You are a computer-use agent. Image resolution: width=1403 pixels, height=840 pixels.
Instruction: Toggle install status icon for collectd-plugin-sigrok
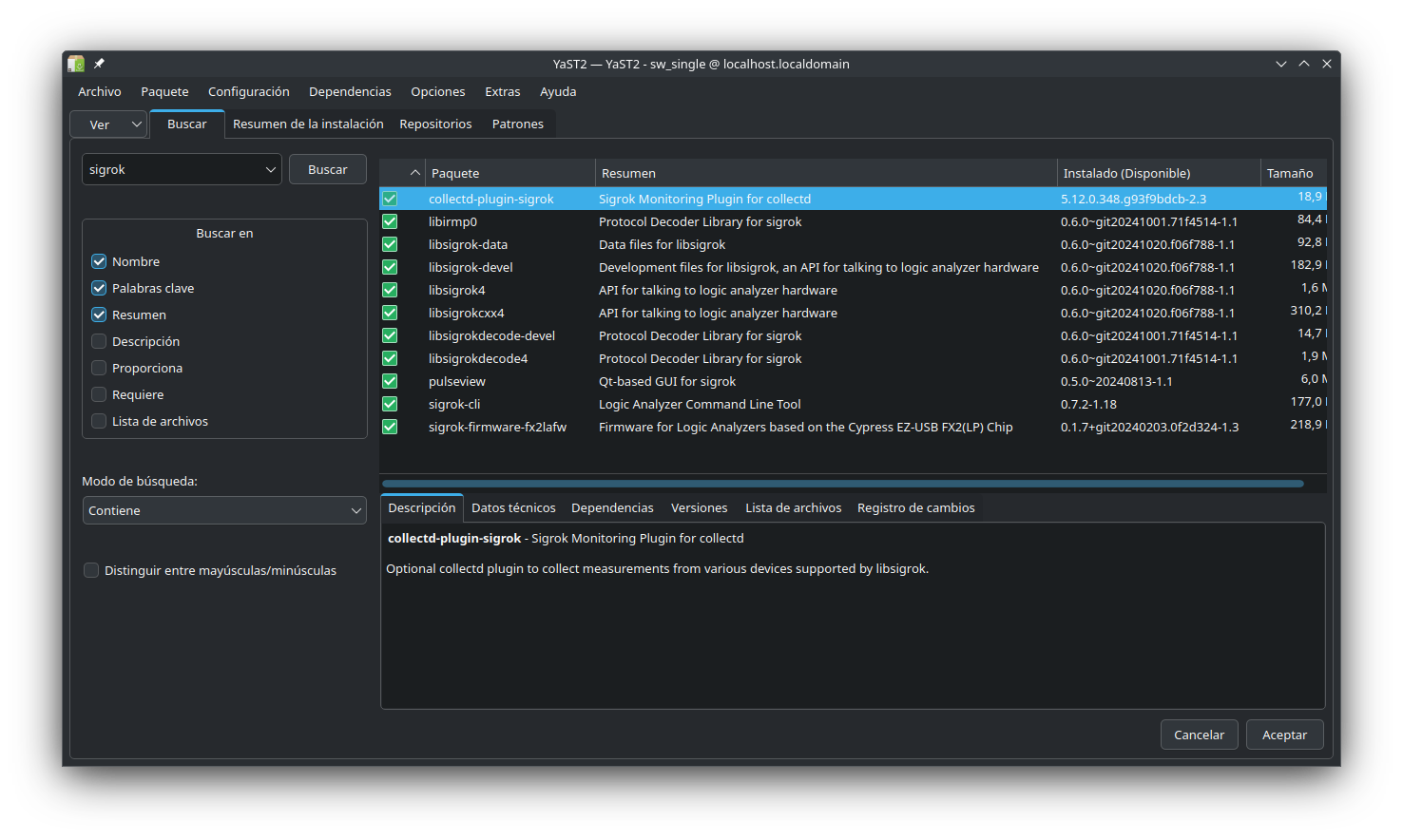tap(390, 199)
